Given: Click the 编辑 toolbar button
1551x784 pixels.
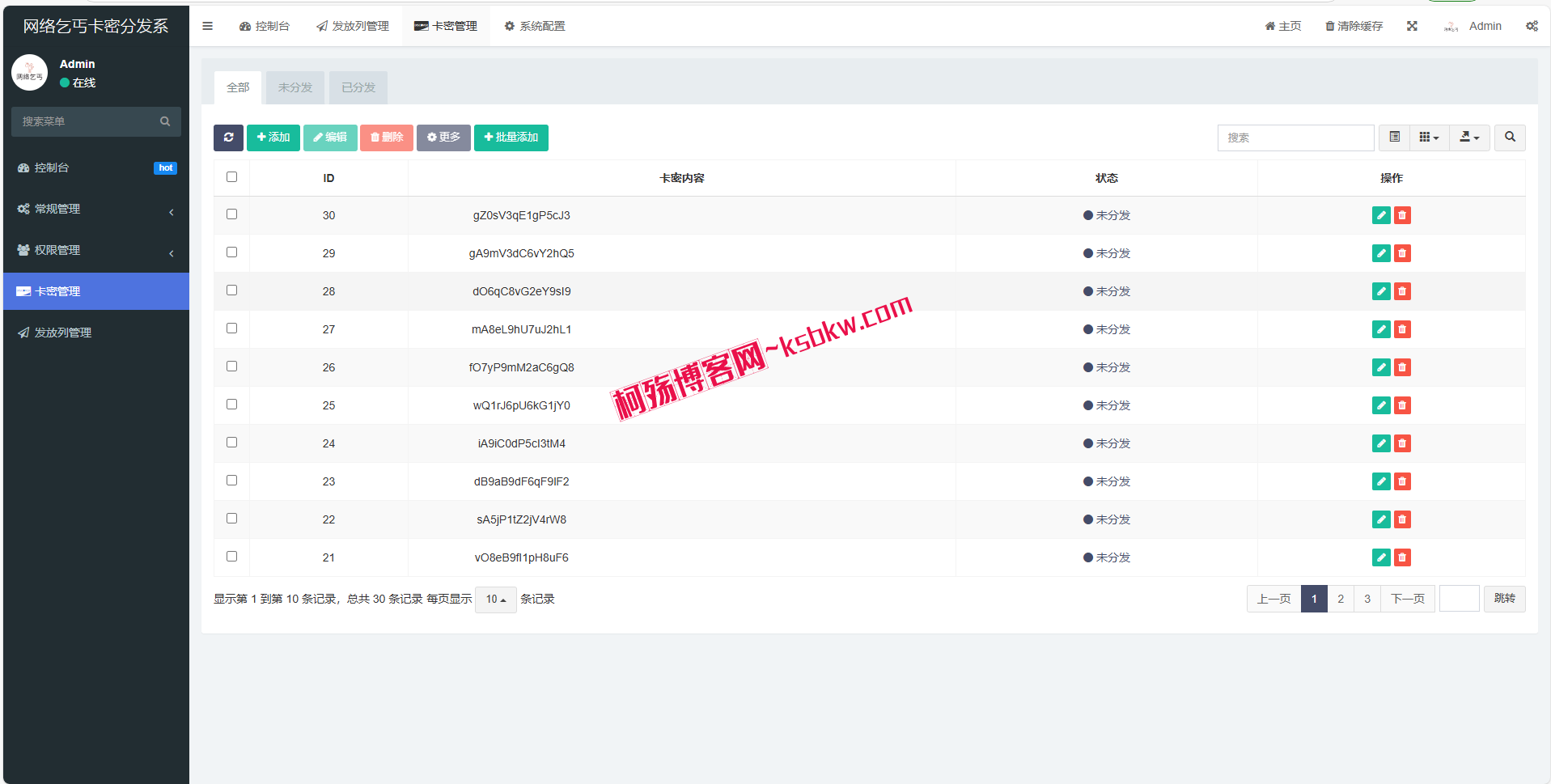Looking at the screenshot, I should tap(330, 138).
